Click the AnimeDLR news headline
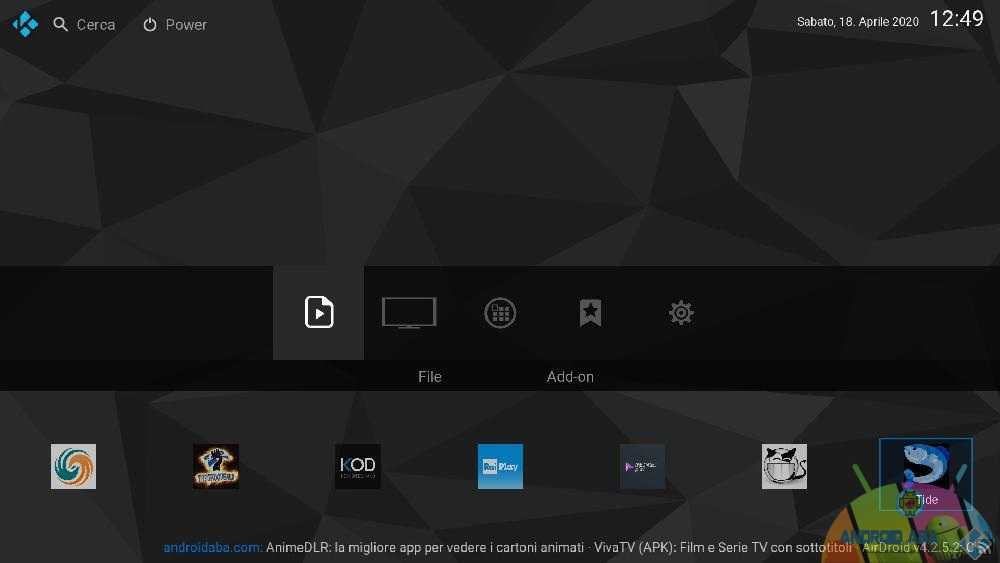This screenshot has height=563, width=1000. click(x=425, y=547)
